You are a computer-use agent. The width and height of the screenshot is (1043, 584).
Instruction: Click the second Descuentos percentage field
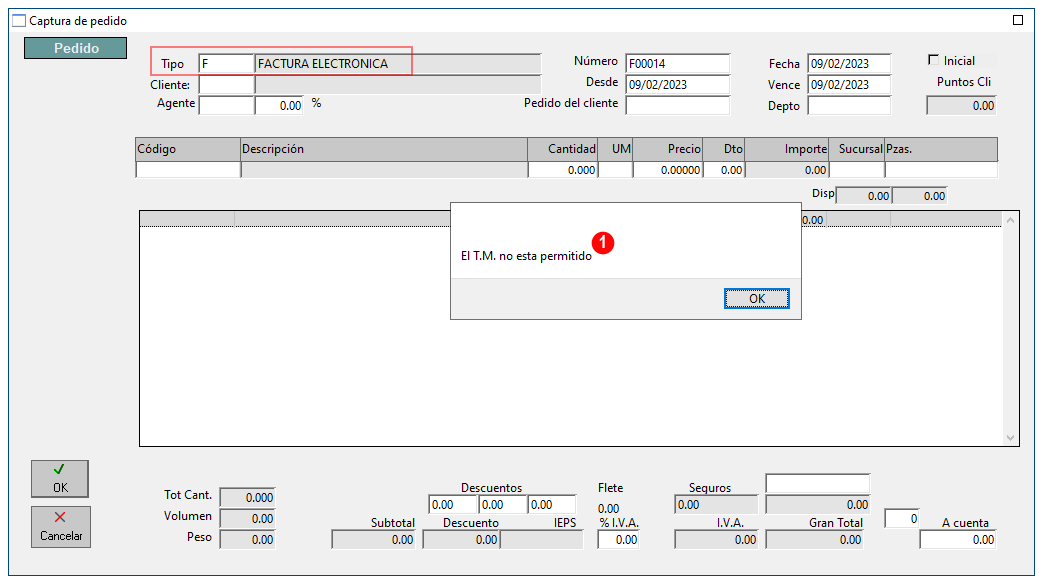pos(502,505)
